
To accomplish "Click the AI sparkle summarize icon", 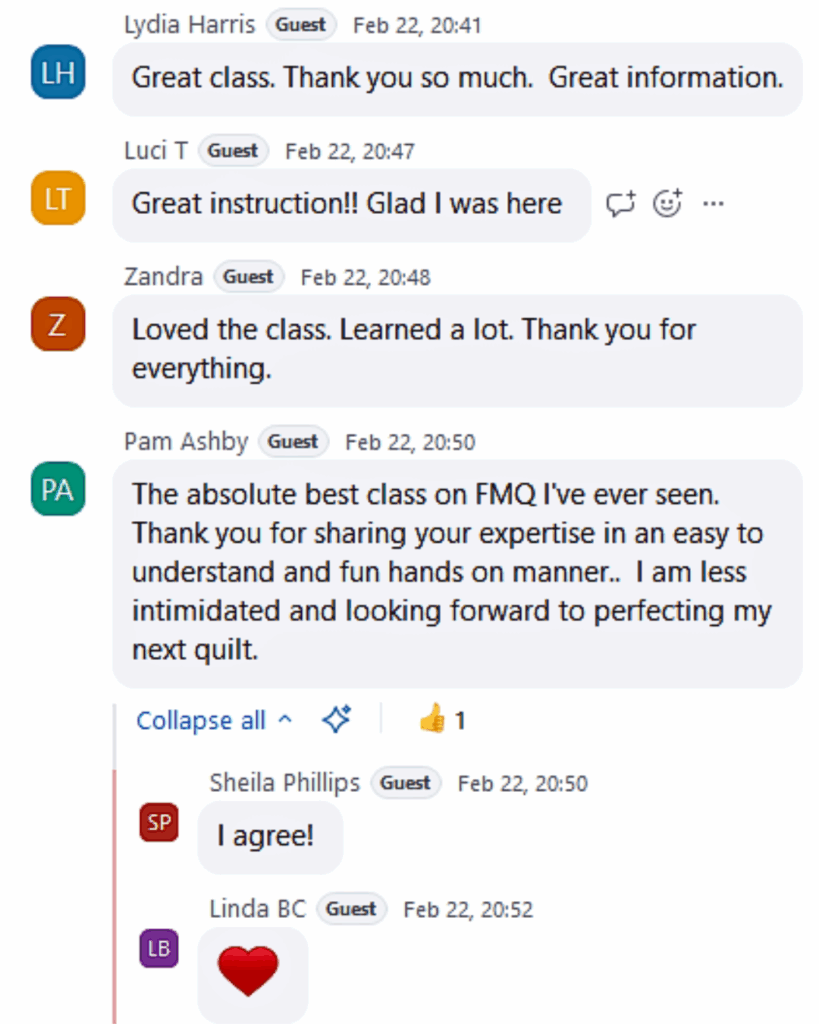I will click(x=337, y=719).
